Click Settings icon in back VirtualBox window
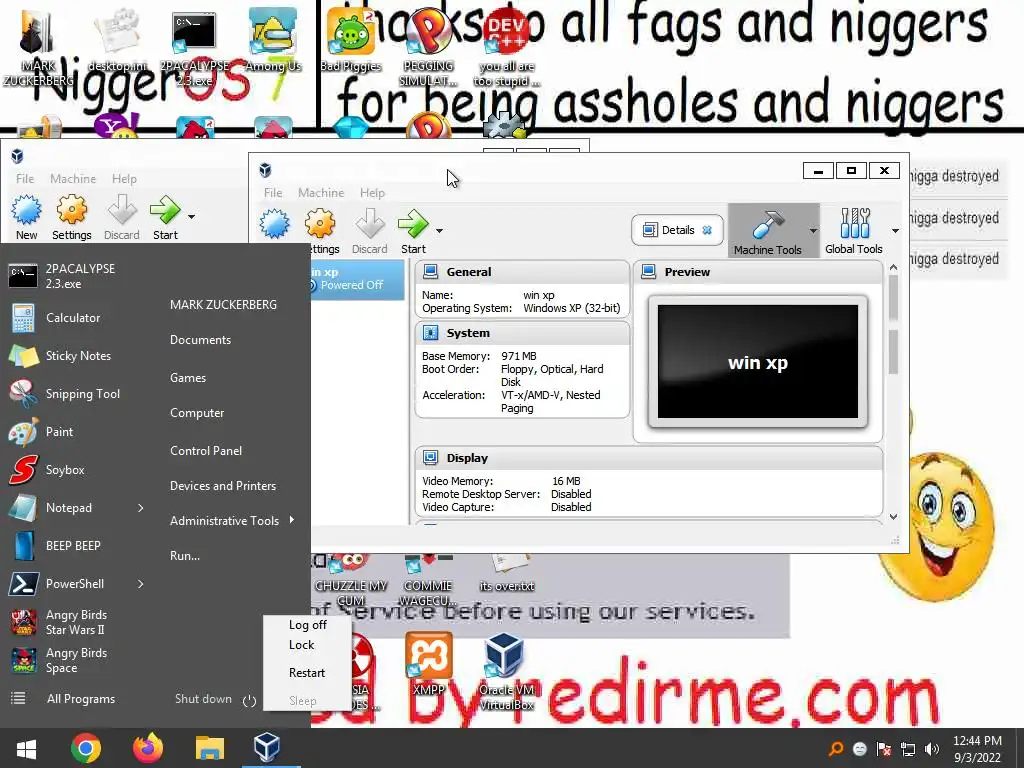This screenshot has width=1024, height=768. tap(72, 210)
